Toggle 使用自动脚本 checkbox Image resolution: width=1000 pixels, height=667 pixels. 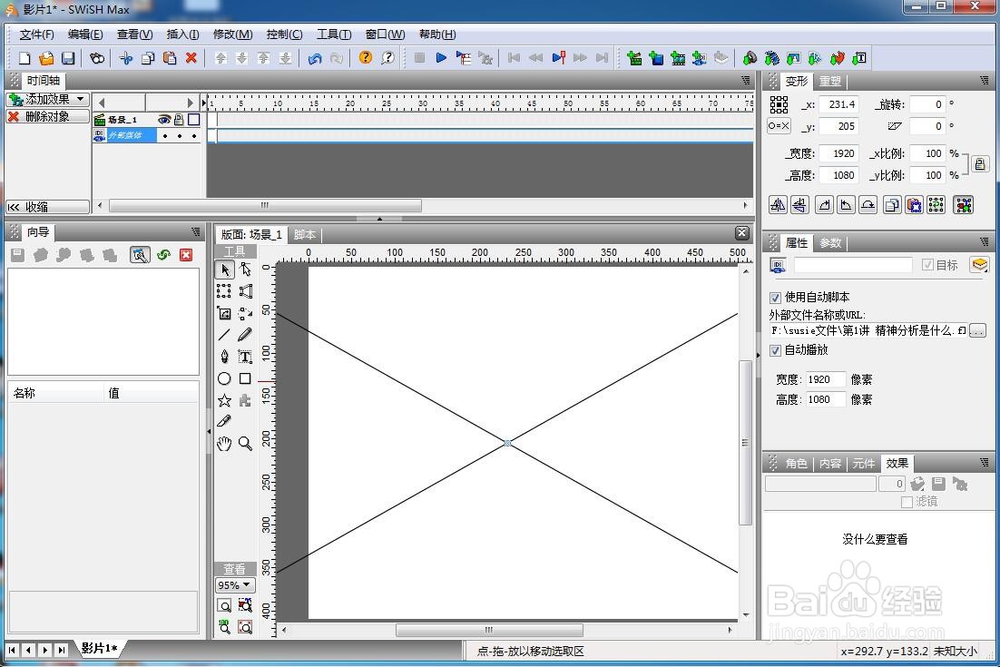click(x=775, y=297)
